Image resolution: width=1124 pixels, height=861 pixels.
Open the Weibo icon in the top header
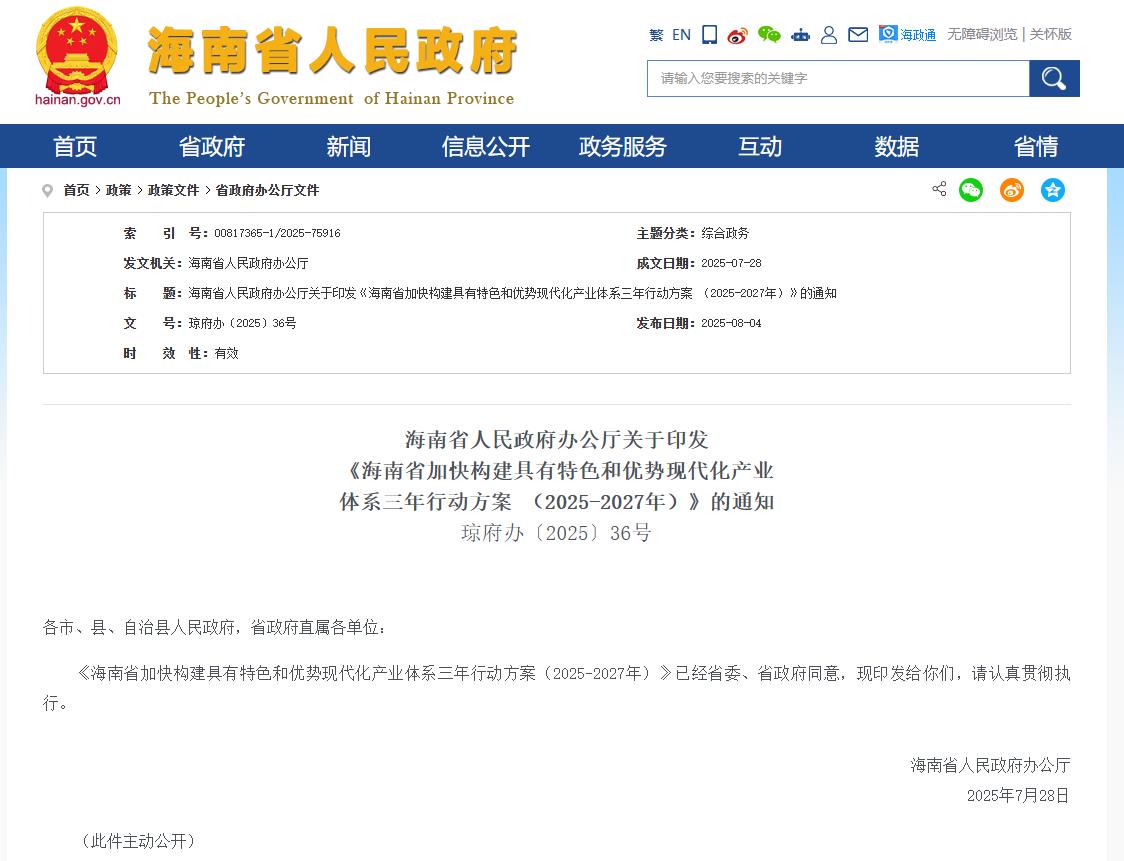(737, 35)
